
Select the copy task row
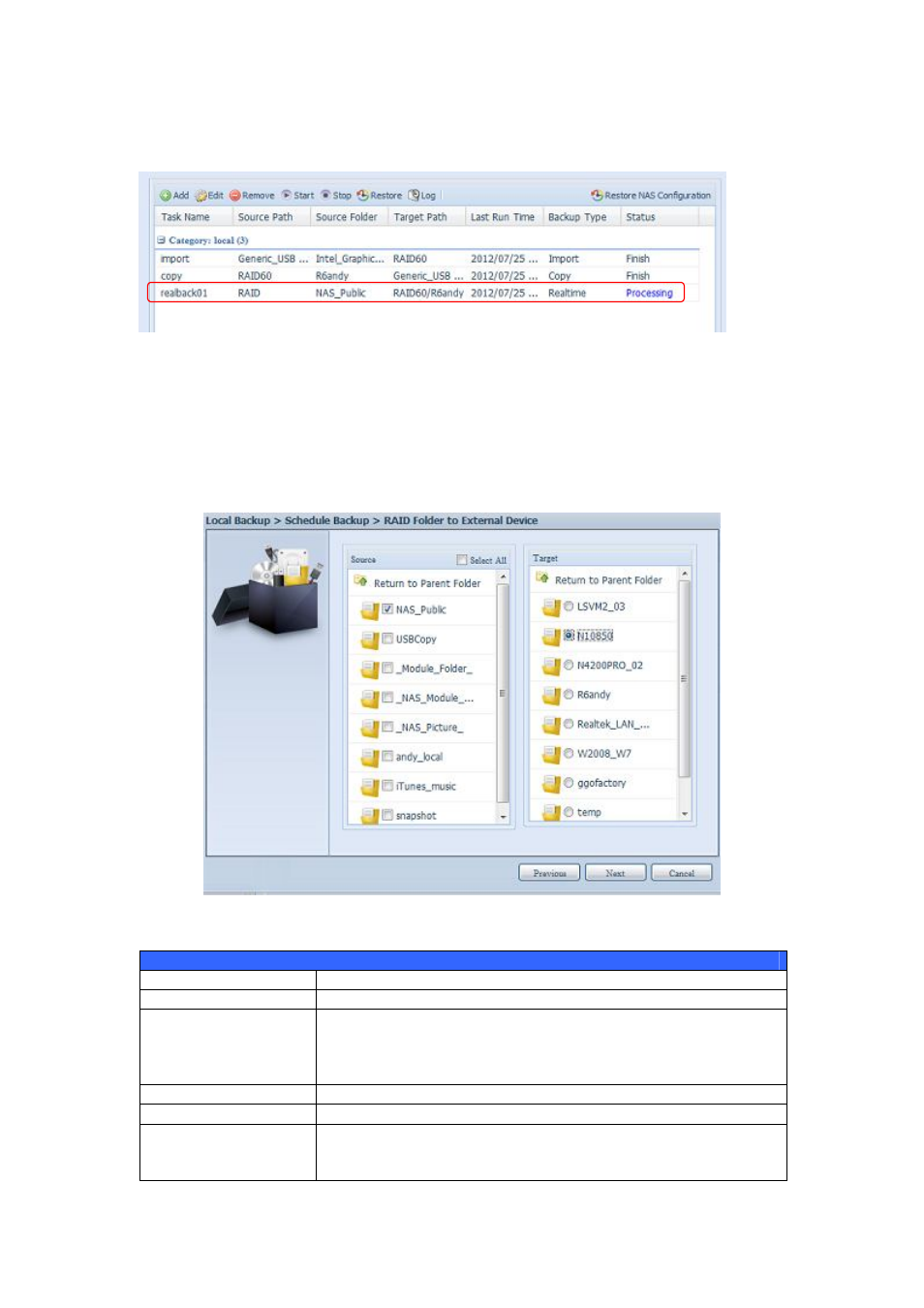coord(426,276)
